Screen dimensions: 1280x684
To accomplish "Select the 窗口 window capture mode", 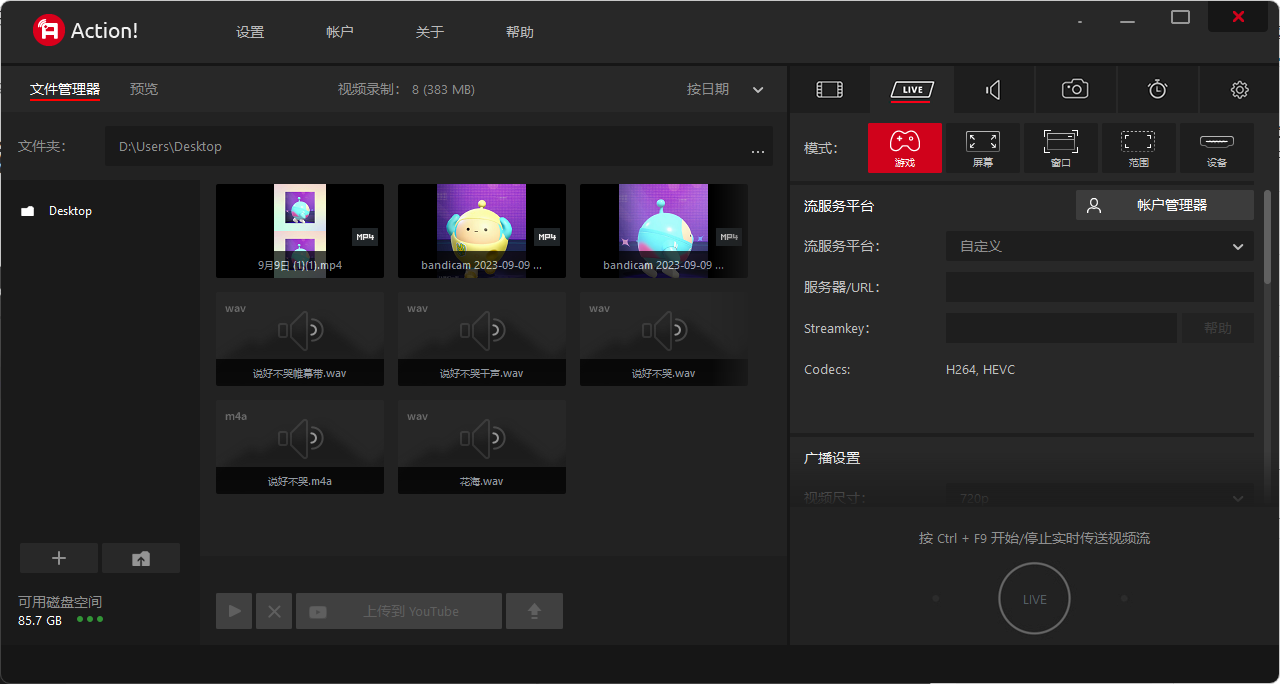I will pos(1060,147).
